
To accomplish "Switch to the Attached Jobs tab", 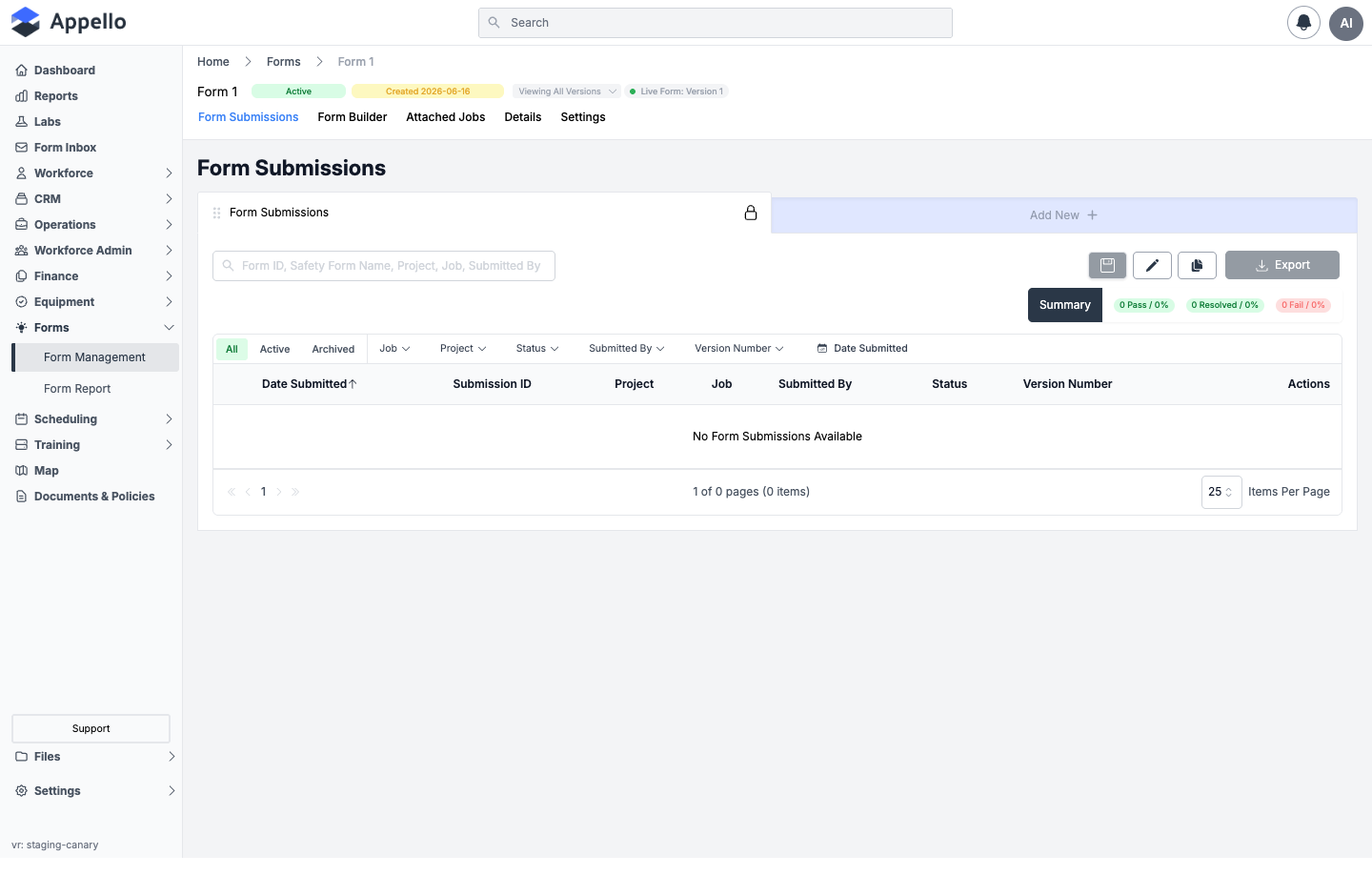I will pos(446,117).
